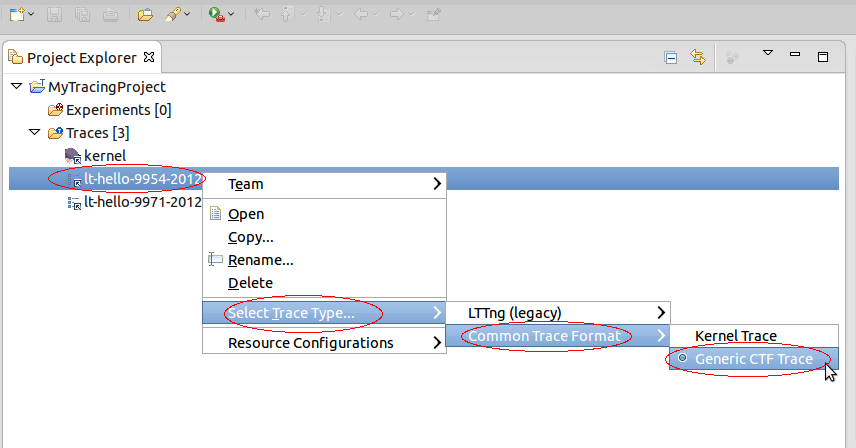This screenshot has height=448, width=856.
Task: Open the Project Explorer view menu
Action: [x=768, y=55]
